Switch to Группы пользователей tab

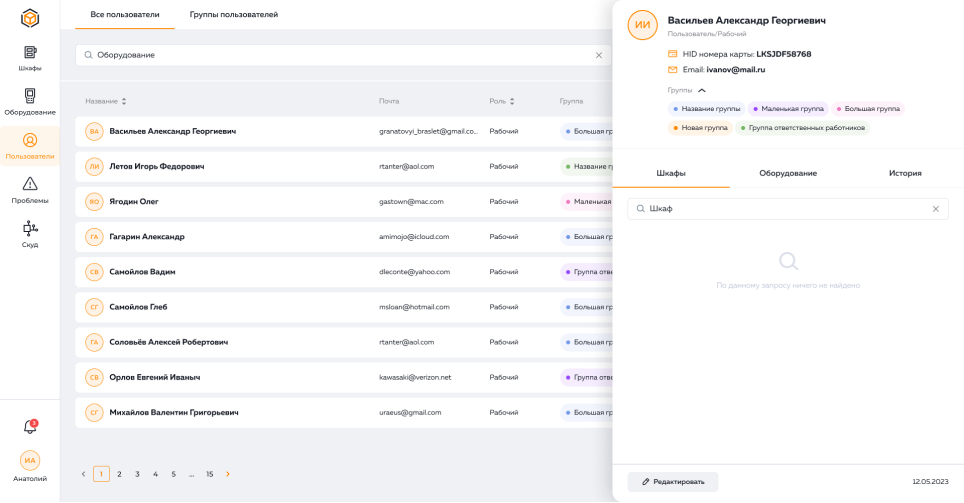(234, 15)
